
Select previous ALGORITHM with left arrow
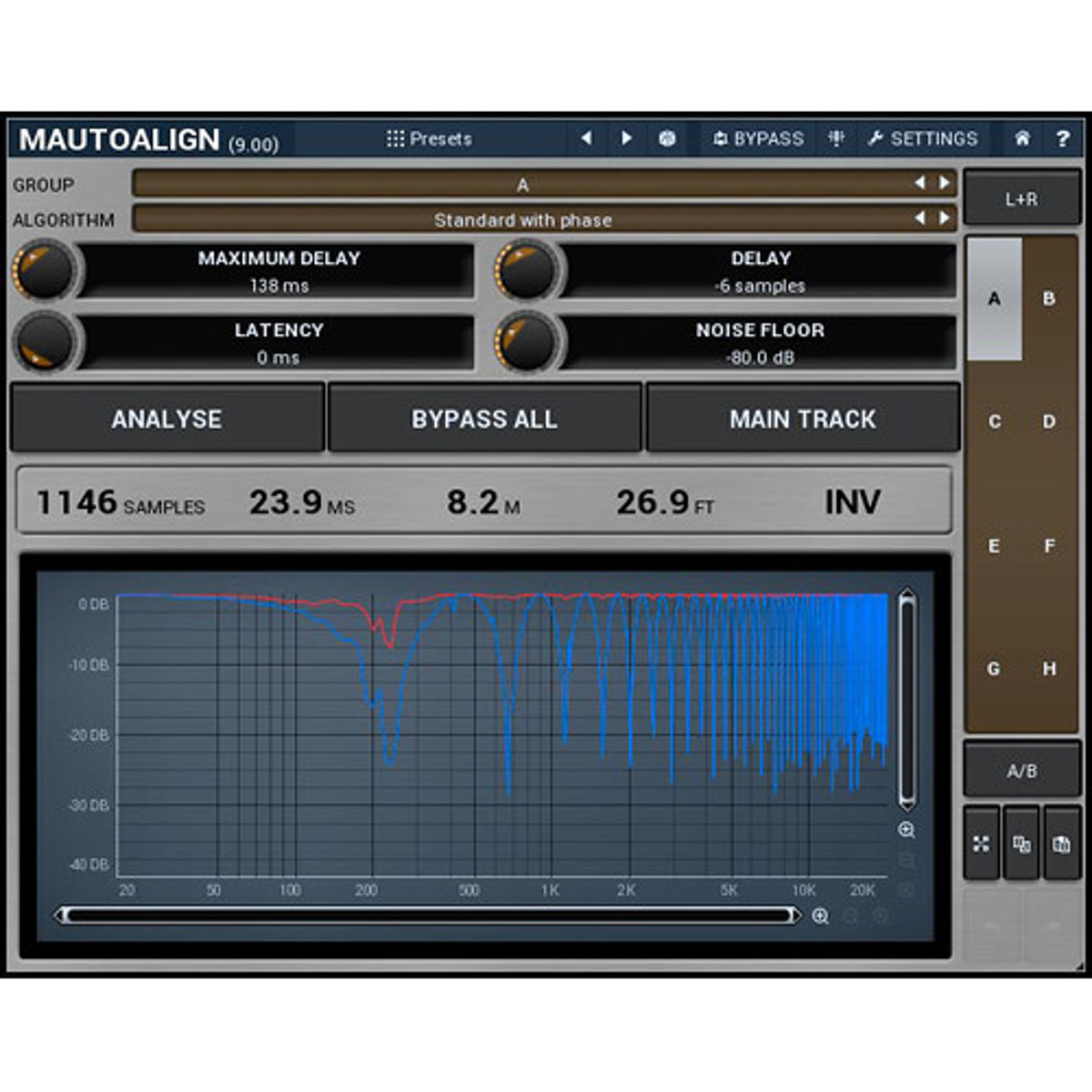[x=920, y=217]
